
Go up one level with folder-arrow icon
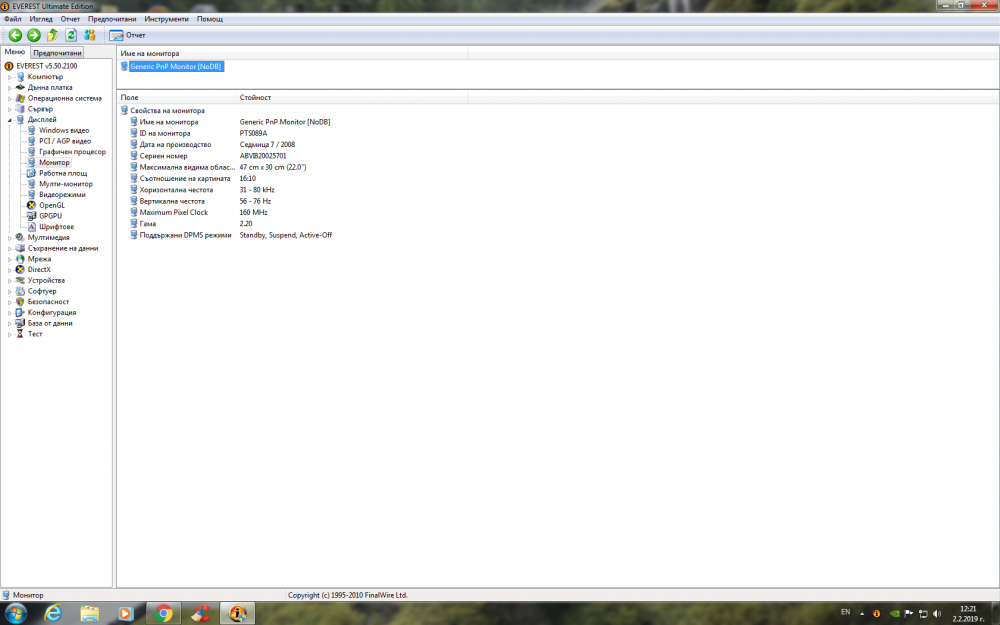(52, 35)
